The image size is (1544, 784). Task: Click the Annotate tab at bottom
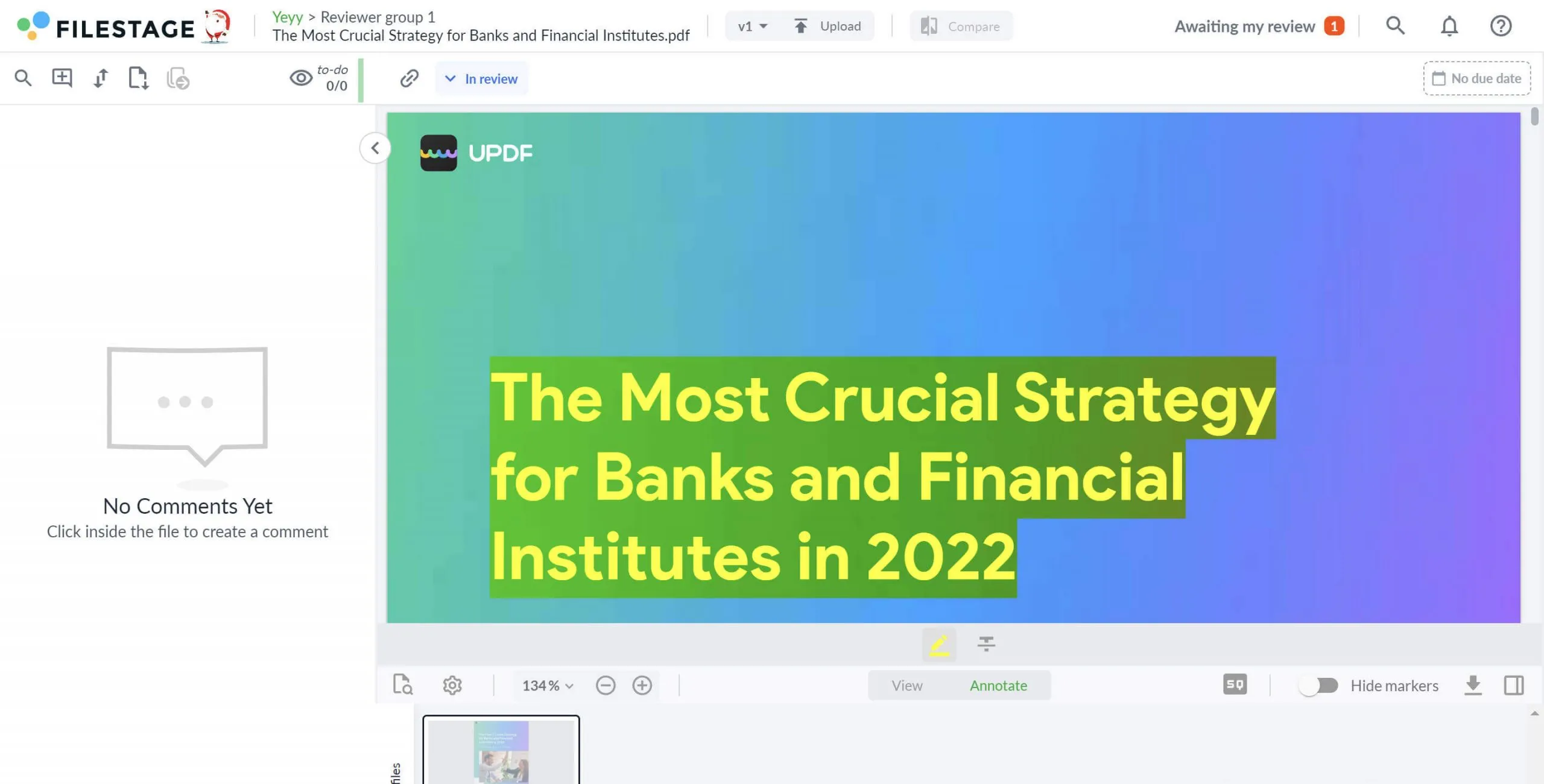(998, 685)
